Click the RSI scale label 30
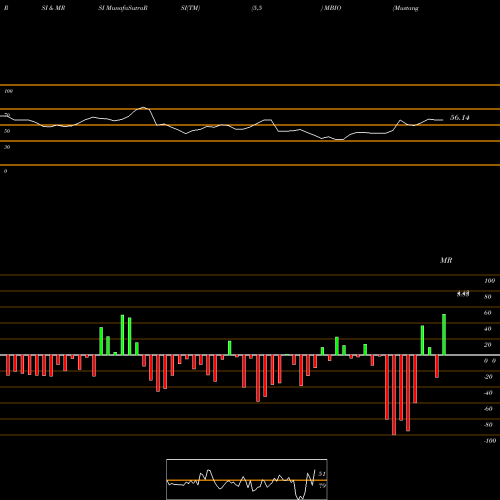This screenshot has width=500, height=500. (7, 147)
